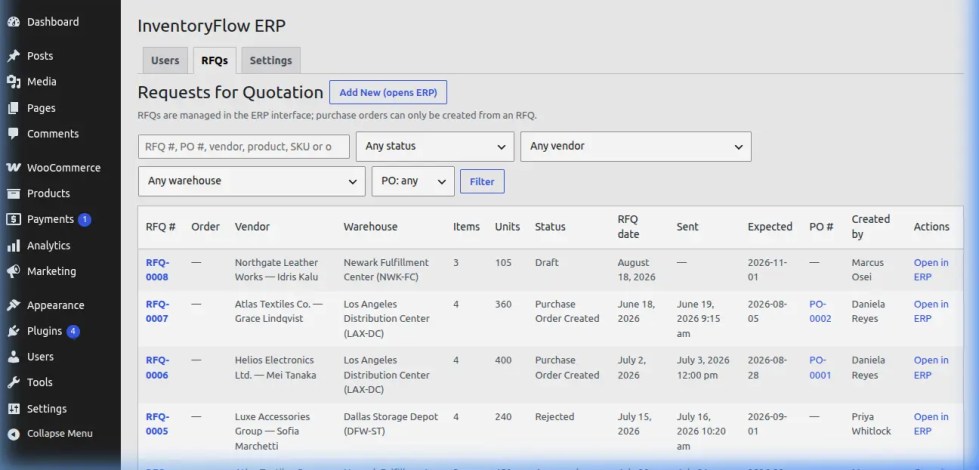Click the Media library icon
The width and height of the screenshot is (979, 470).
[13, 82]
